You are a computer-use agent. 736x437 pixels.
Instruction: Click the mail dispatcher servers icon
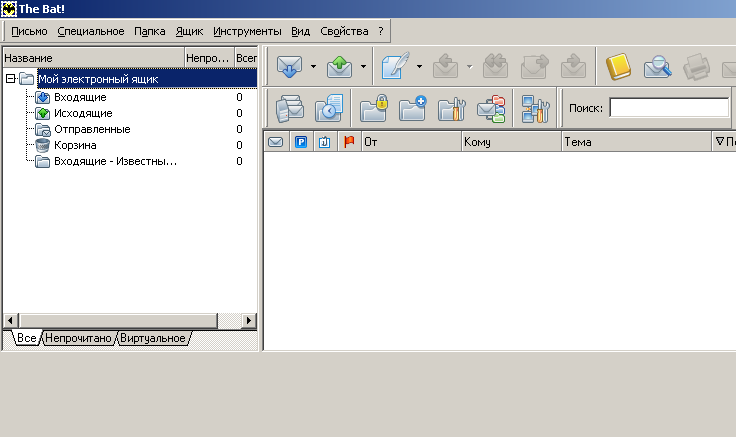click(290, 108)
